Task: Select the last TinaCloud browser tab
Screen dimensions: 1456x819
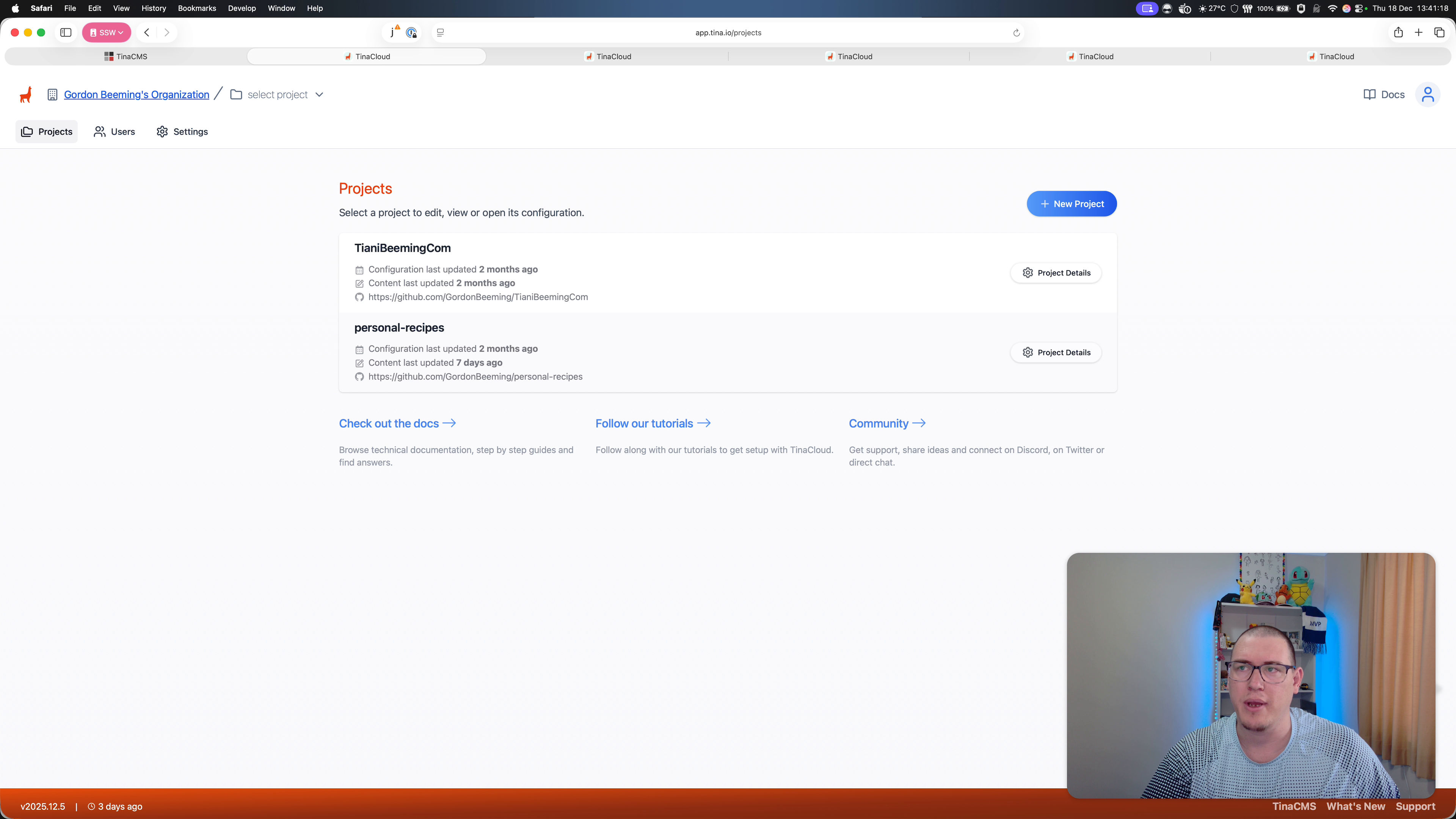Action: (x=1331, y=56)
